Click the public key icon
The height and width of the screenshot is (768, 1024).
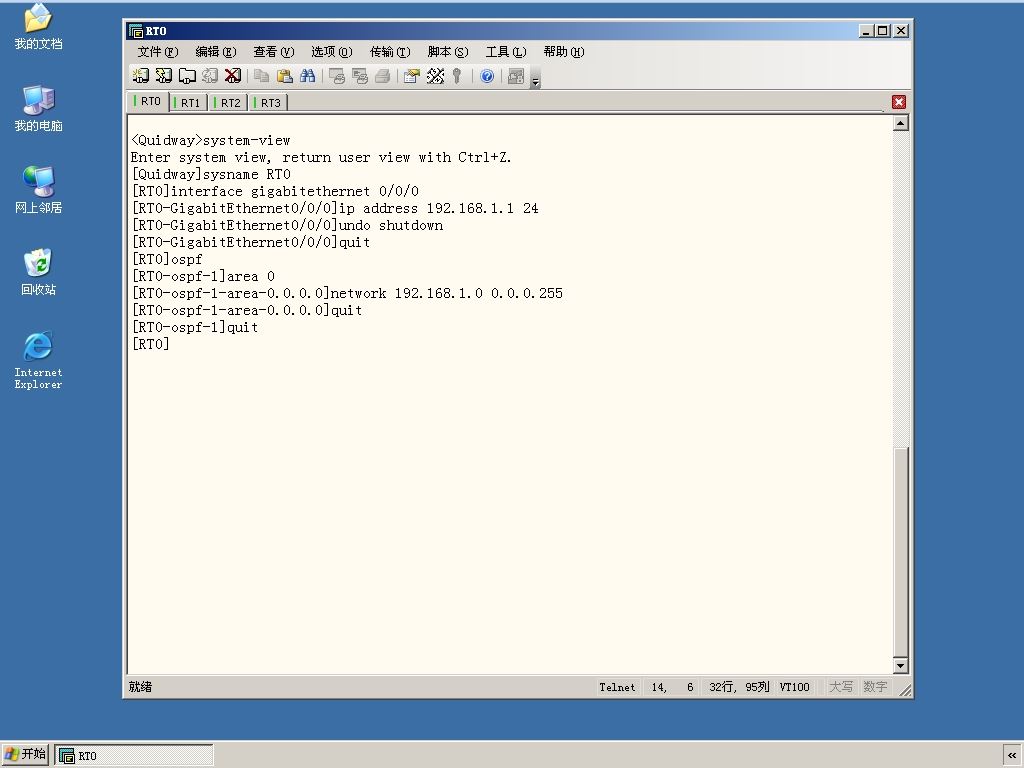[457, 76]
